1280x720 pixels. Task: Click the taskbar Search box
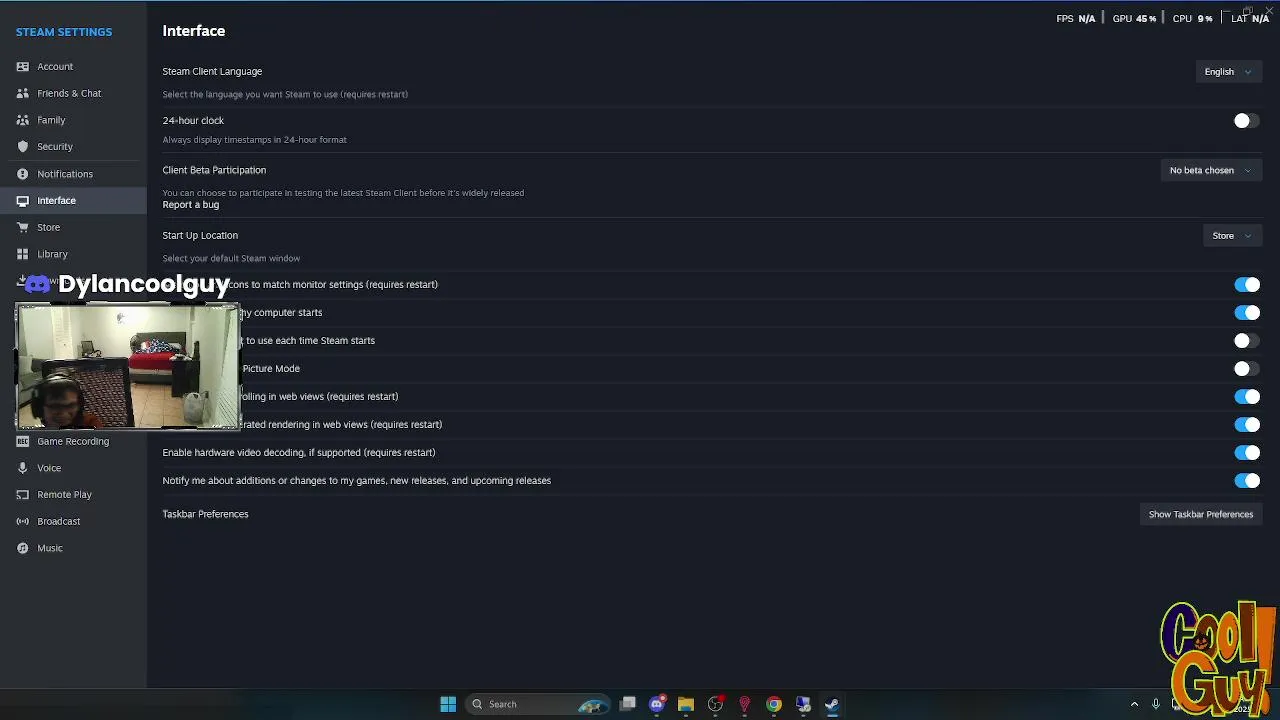click(540, 704)
